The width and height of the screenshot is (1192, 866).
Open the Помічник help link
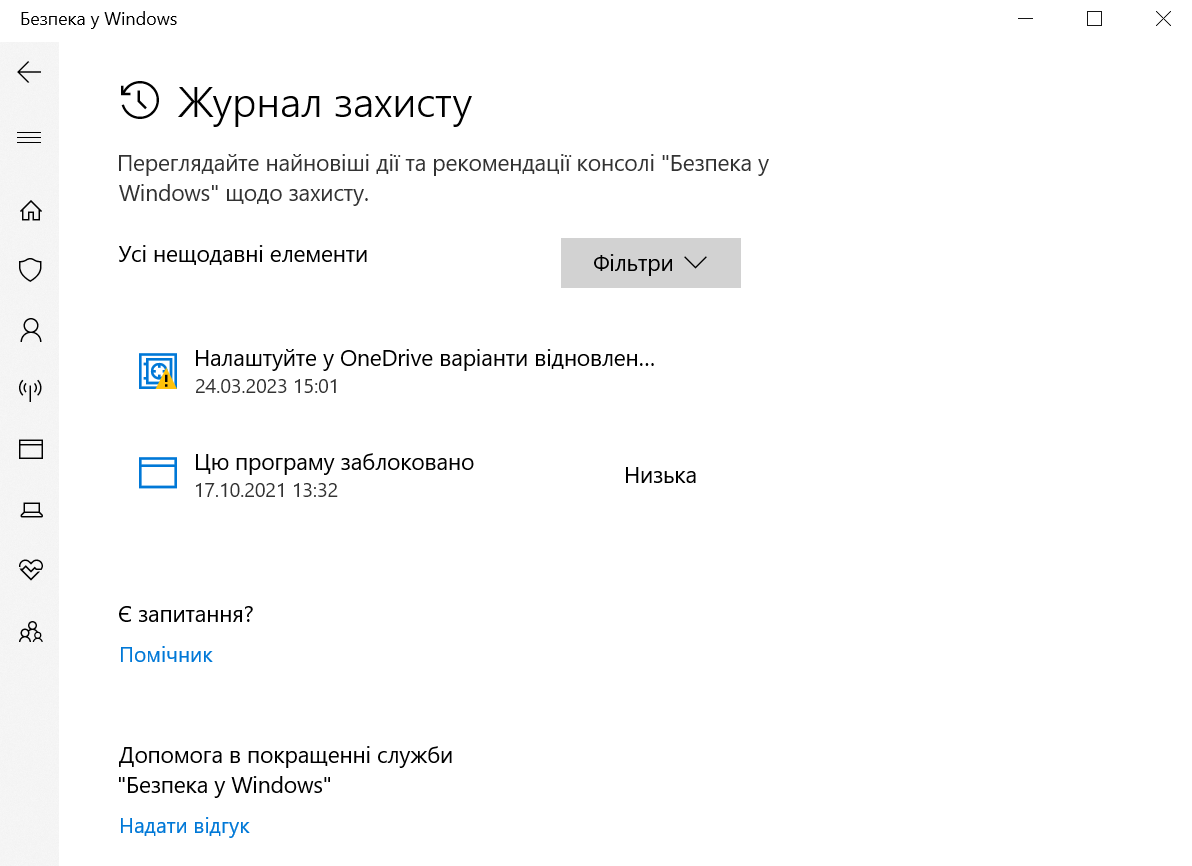[166, 655]
